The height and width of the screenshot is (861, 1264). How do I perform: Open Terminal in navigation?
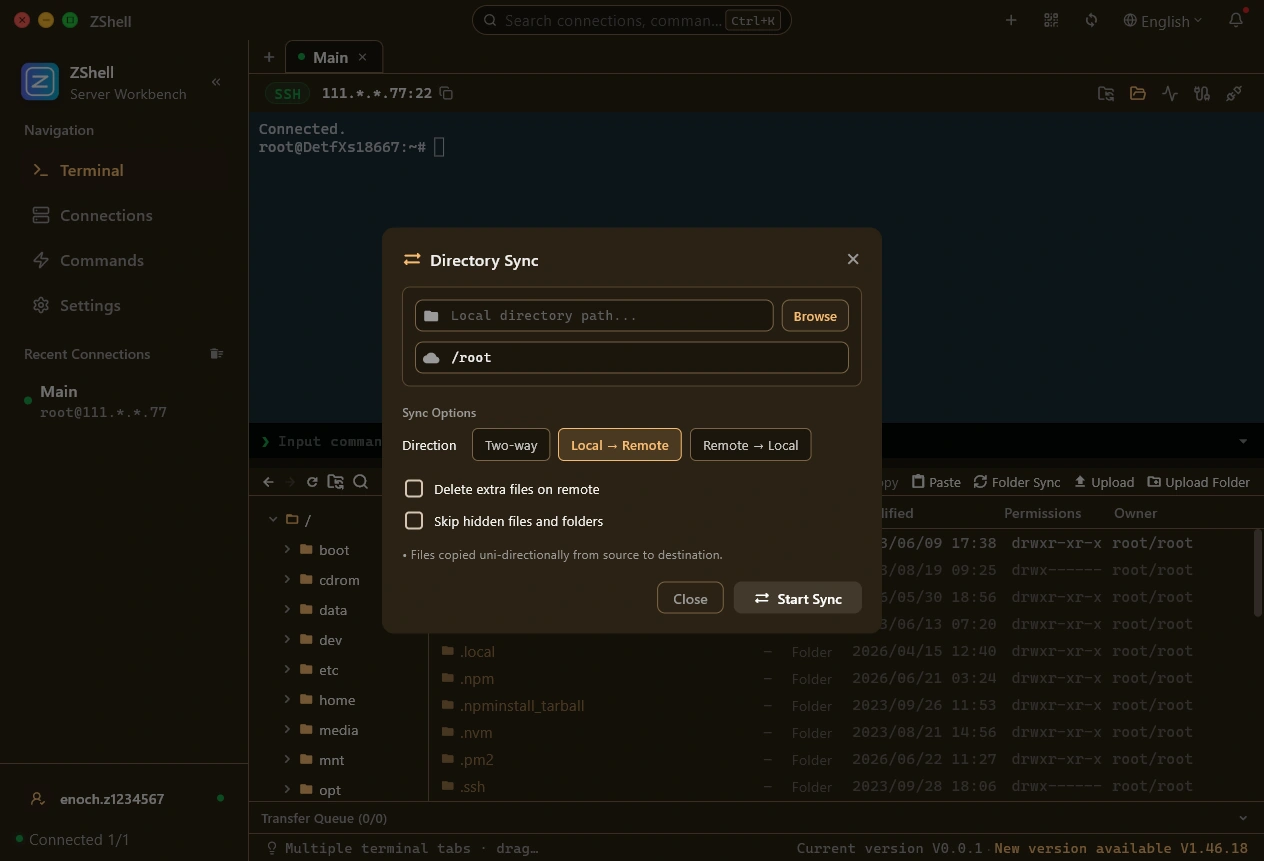124,170
